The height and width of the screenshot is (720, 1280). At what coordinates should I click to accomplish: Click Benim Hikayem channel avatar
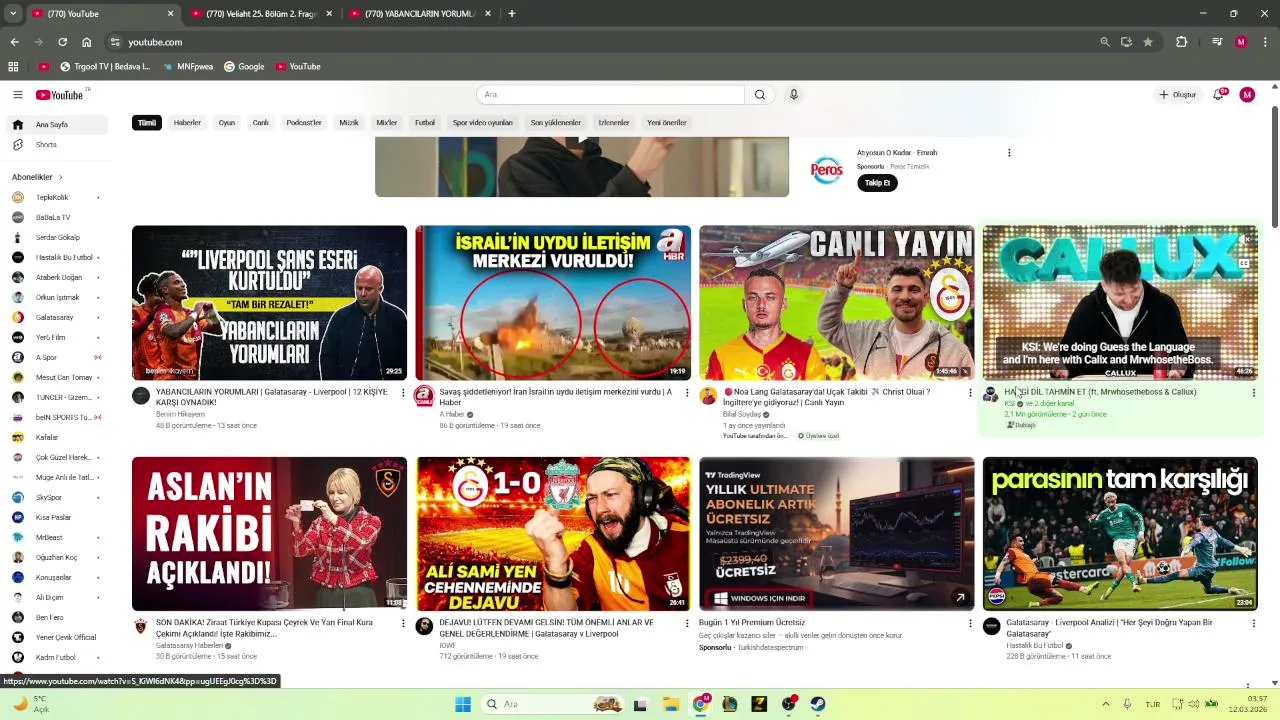click(x=141, y=396)
